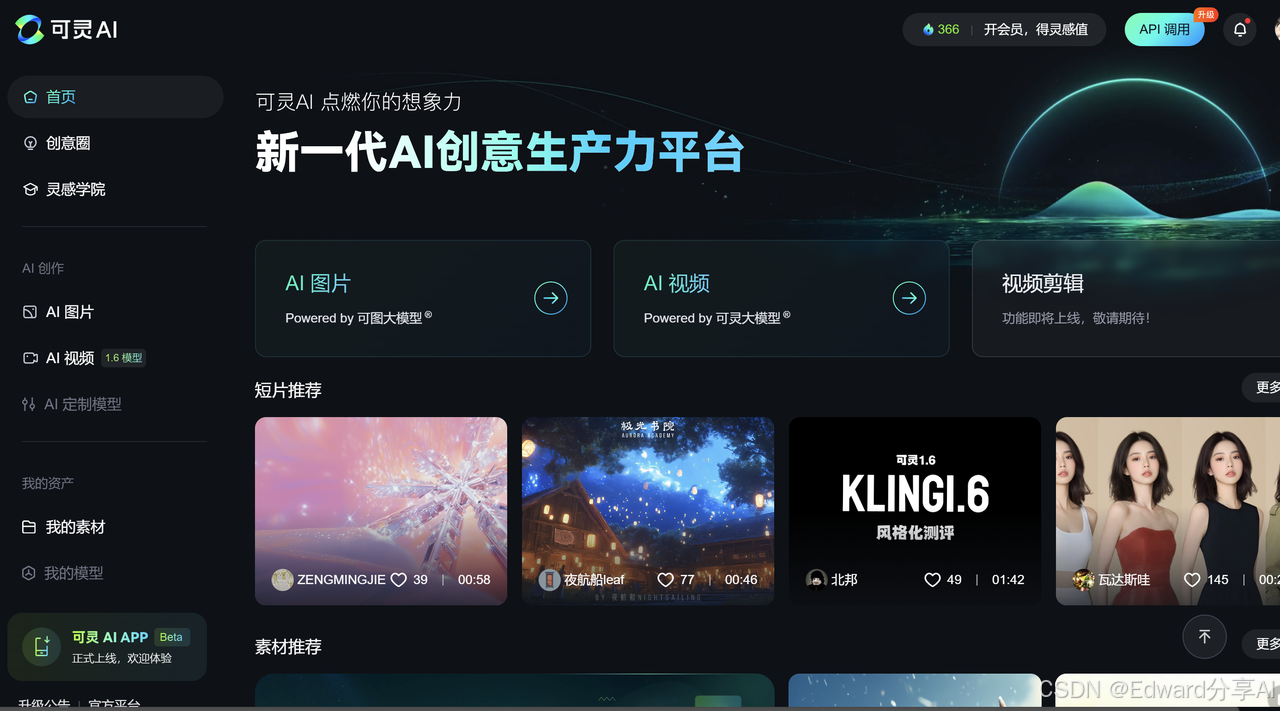Like the 夜航船leaf video with the heart icon

point(665,580)
